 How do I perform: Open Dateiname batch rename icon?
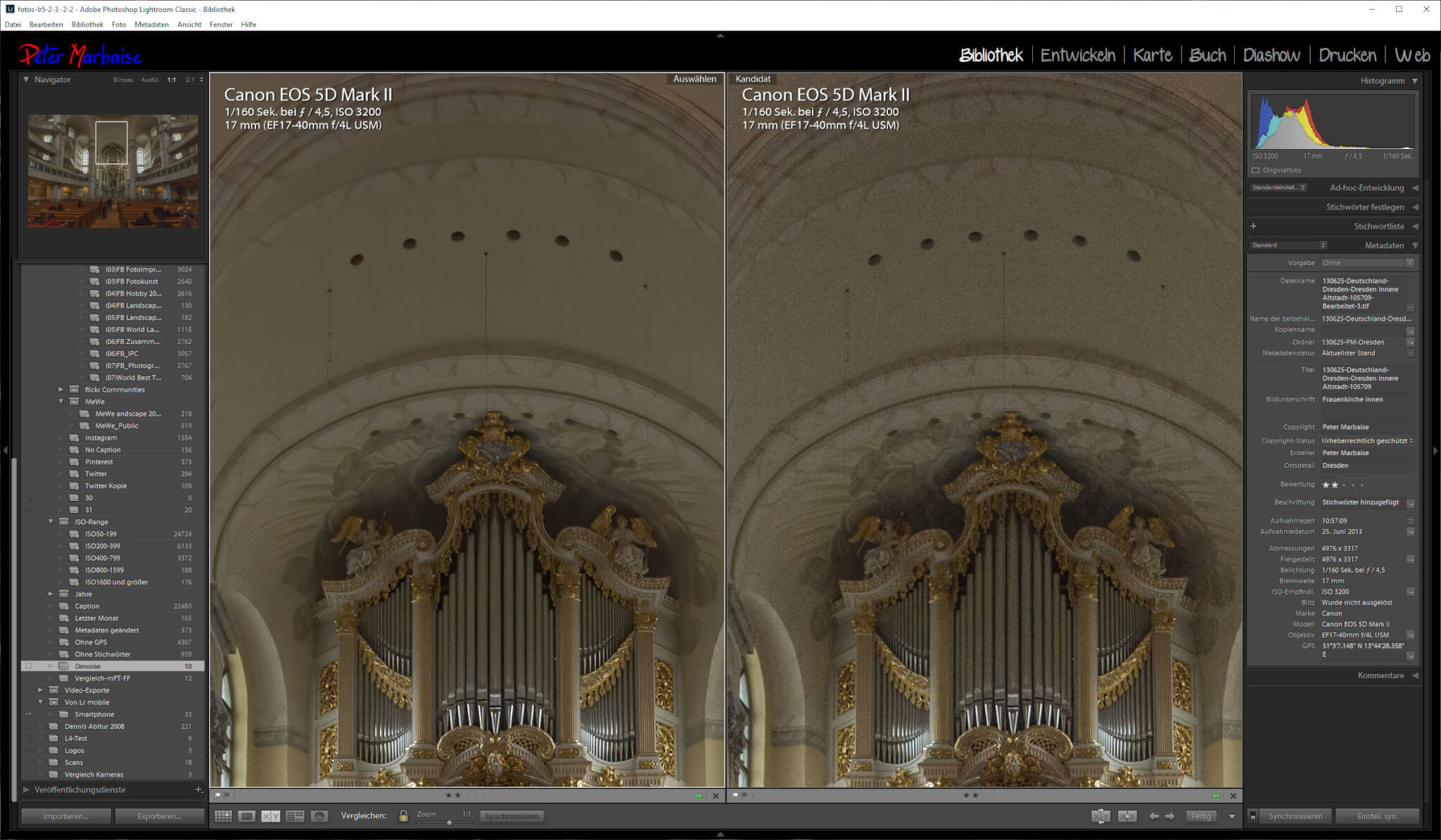(x=1410, y=307)
